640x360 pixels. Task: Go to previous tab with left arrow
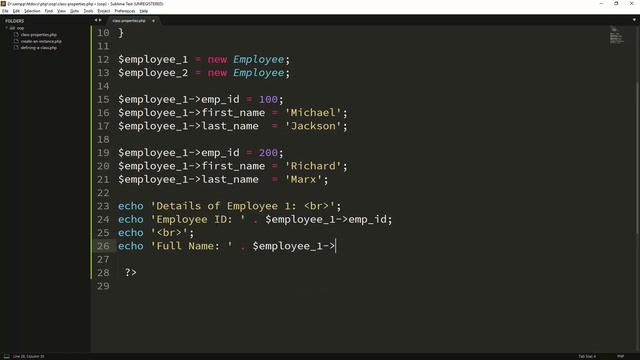[96, 20]
